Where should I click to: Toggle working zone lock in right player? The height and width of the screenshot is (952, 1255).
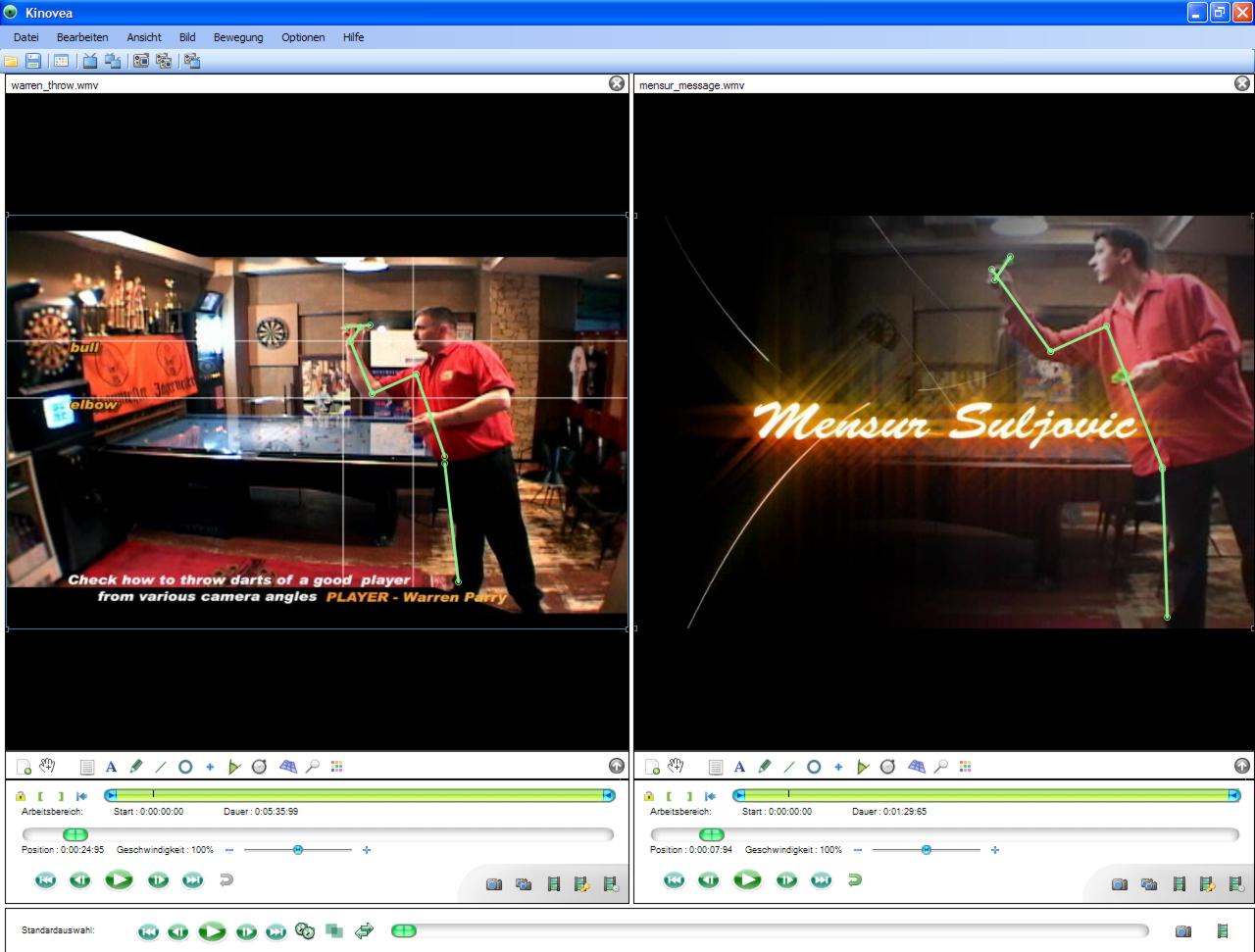click(648, 796)
